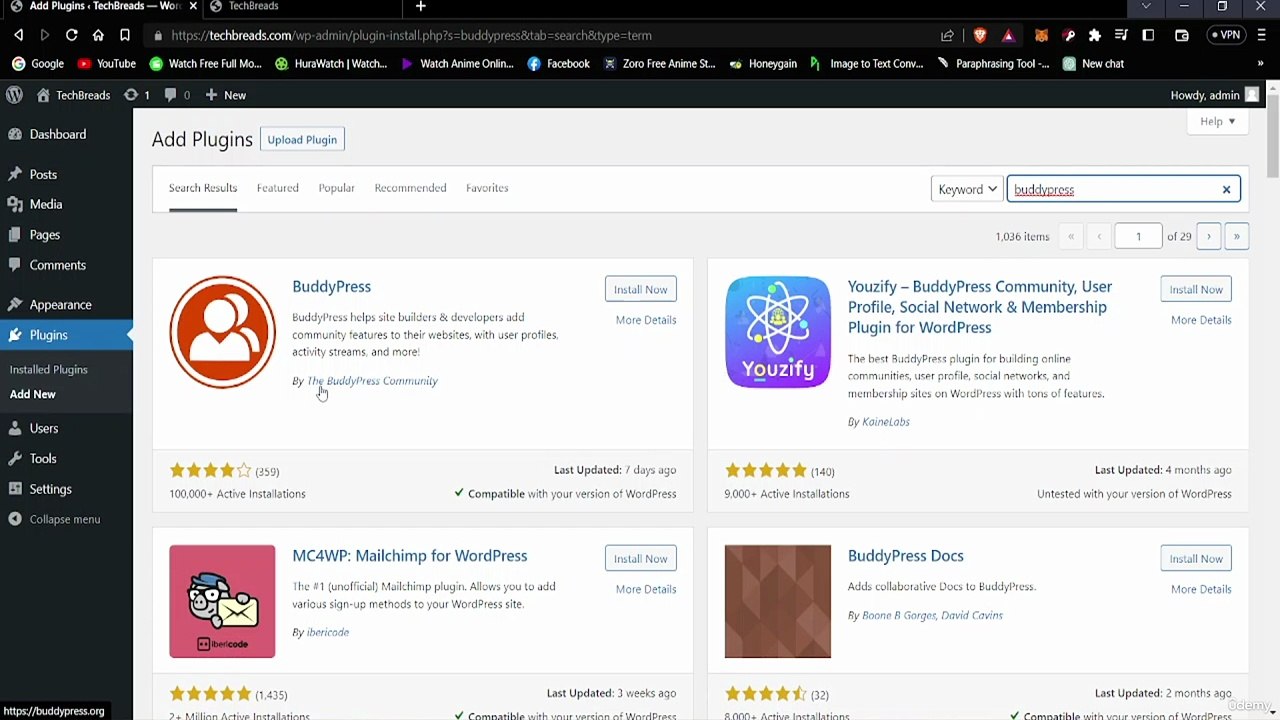The height and width of the screenshot is (720, 1280).
Task: Go to the next page of results
Action: (1208, 236)
